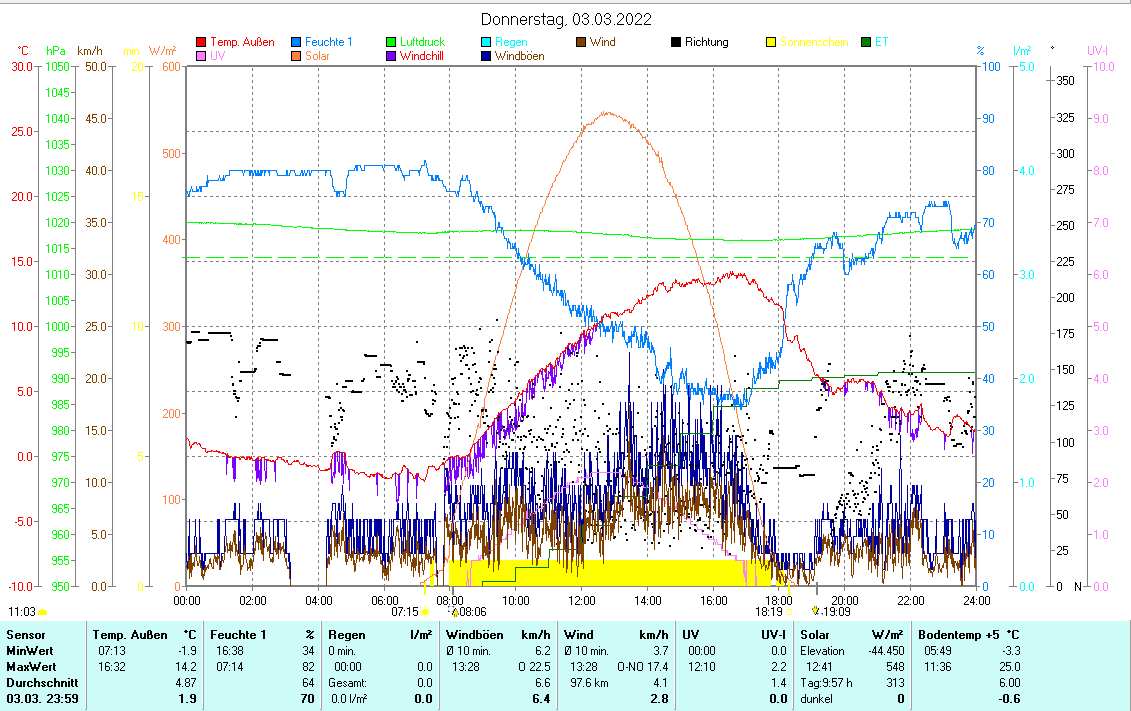Screen dimensions: 1131x711
Task: Click the green Luftdruck legend square
Action: pyautogui.click(x=392, y=43)
